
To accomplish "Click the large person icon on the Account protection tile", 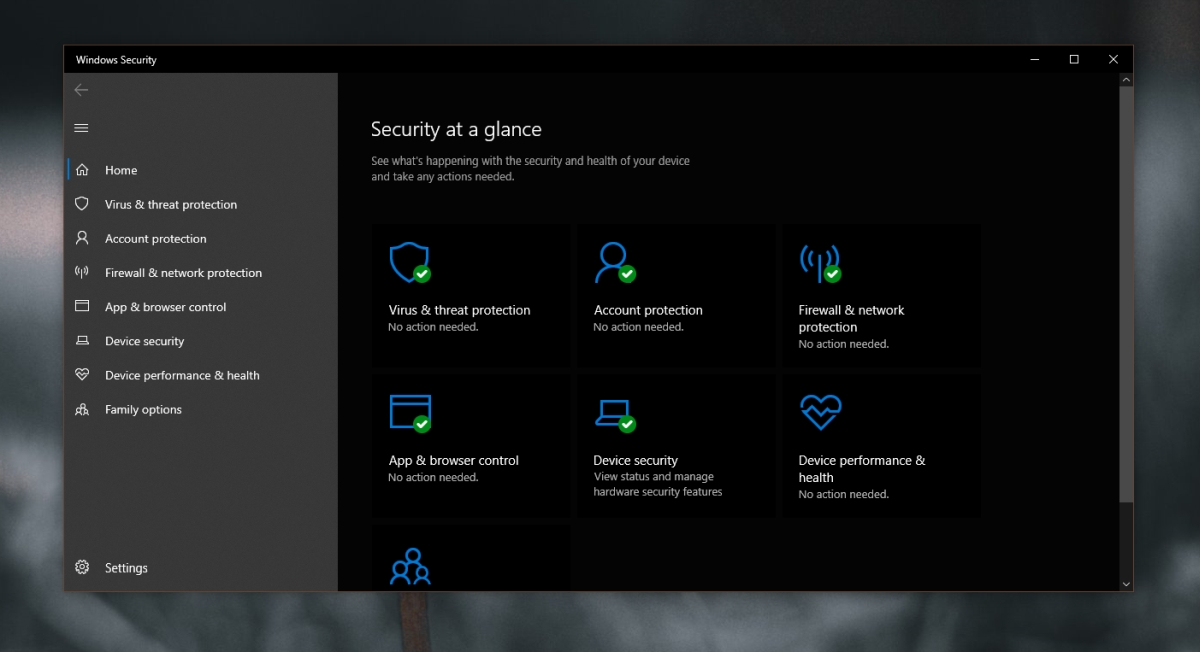I will pos(613,262).
